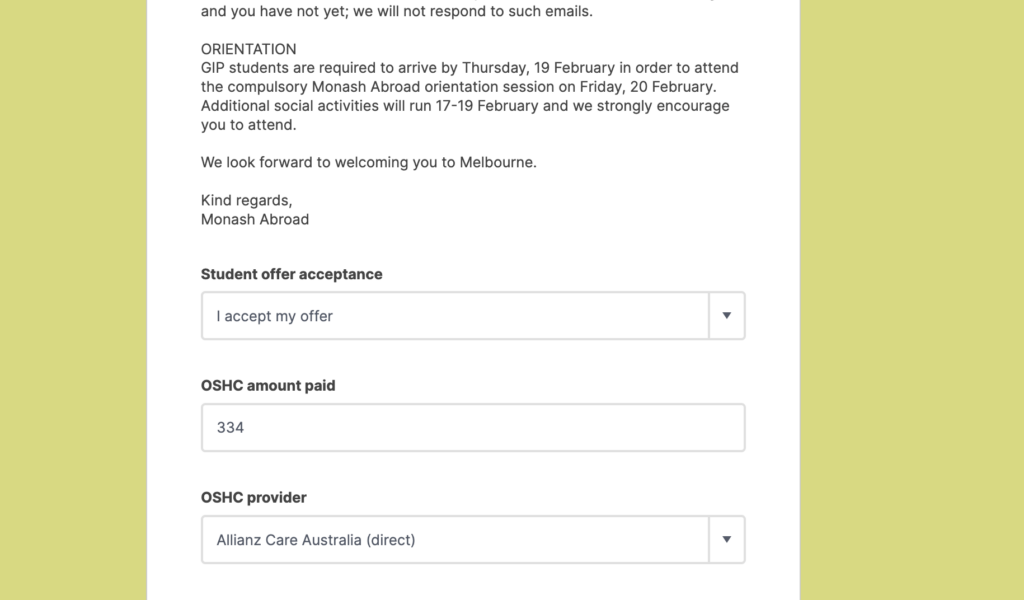The height and width of the screenshot is (600, 1024).
Task: Click the "We look forward to welcoming you" sentence
Action: [368, 162]
